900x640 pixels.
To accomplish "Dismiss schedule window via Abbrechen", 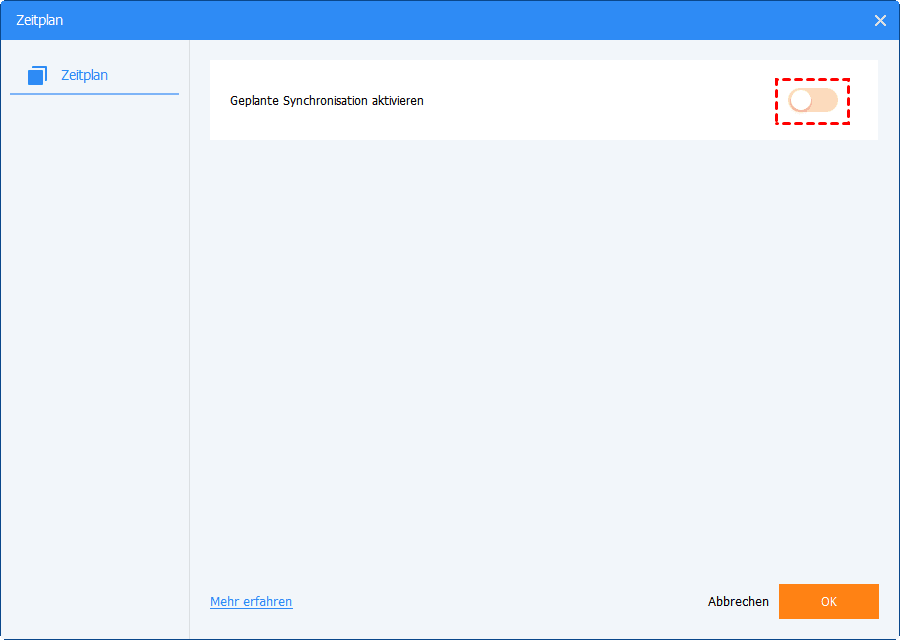I will coord(738,602).
